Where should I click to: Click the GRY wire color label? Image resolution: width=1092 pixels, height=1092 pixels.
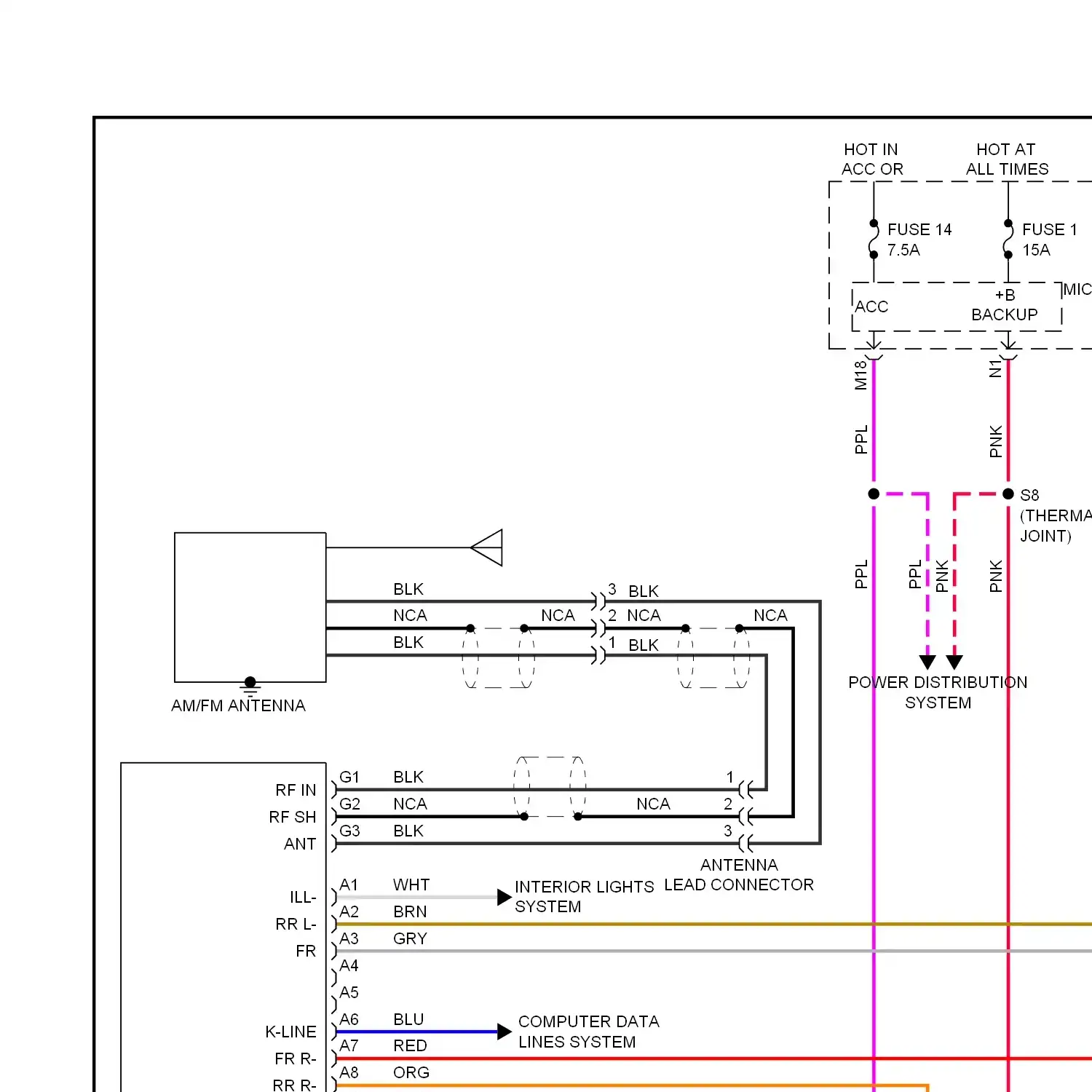click(x=410, y=938)
